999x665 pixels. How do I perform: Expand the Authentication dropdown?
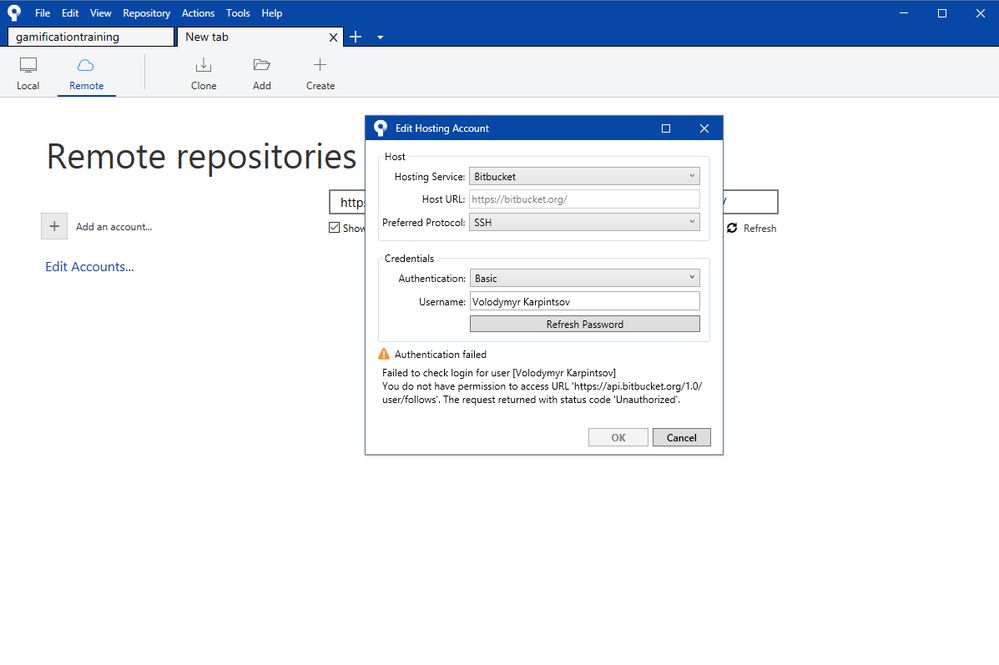(x=584, y=278)
